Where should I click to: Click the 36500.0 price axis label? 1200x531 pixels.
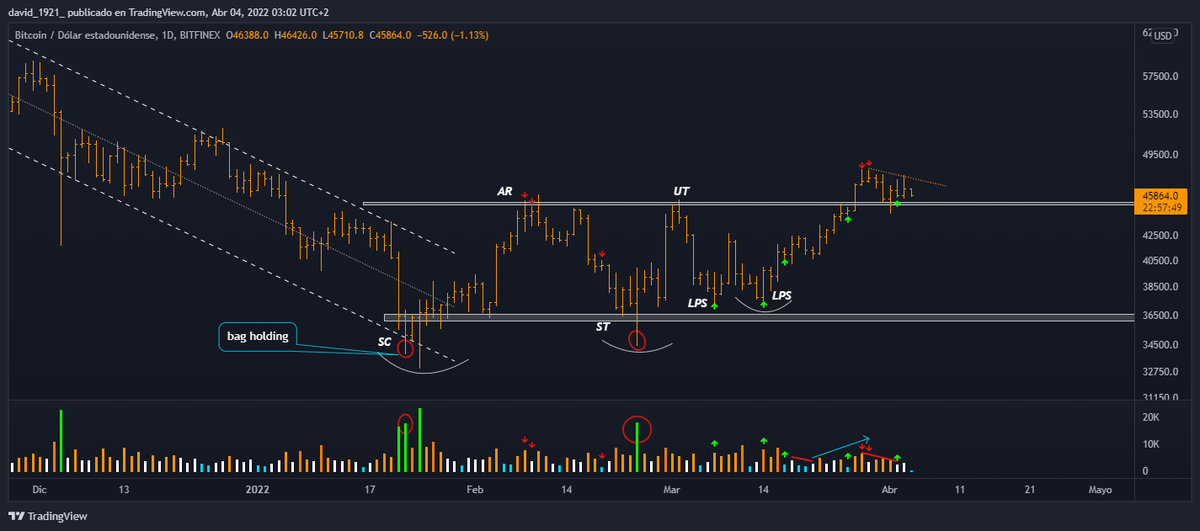[1159, 315]
